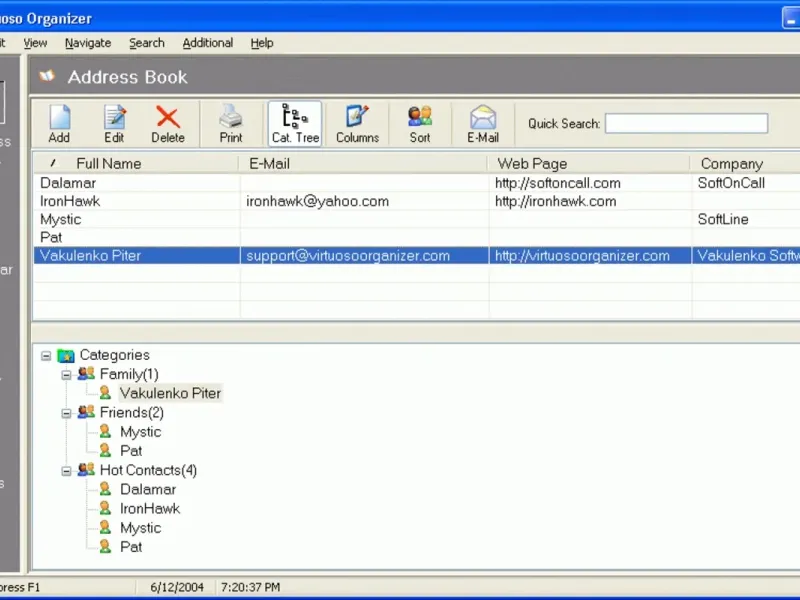This screenshot has width=800, height=600.
Task: Click the 7:20:37 PM time in status bar
Action: click(251, 587)
